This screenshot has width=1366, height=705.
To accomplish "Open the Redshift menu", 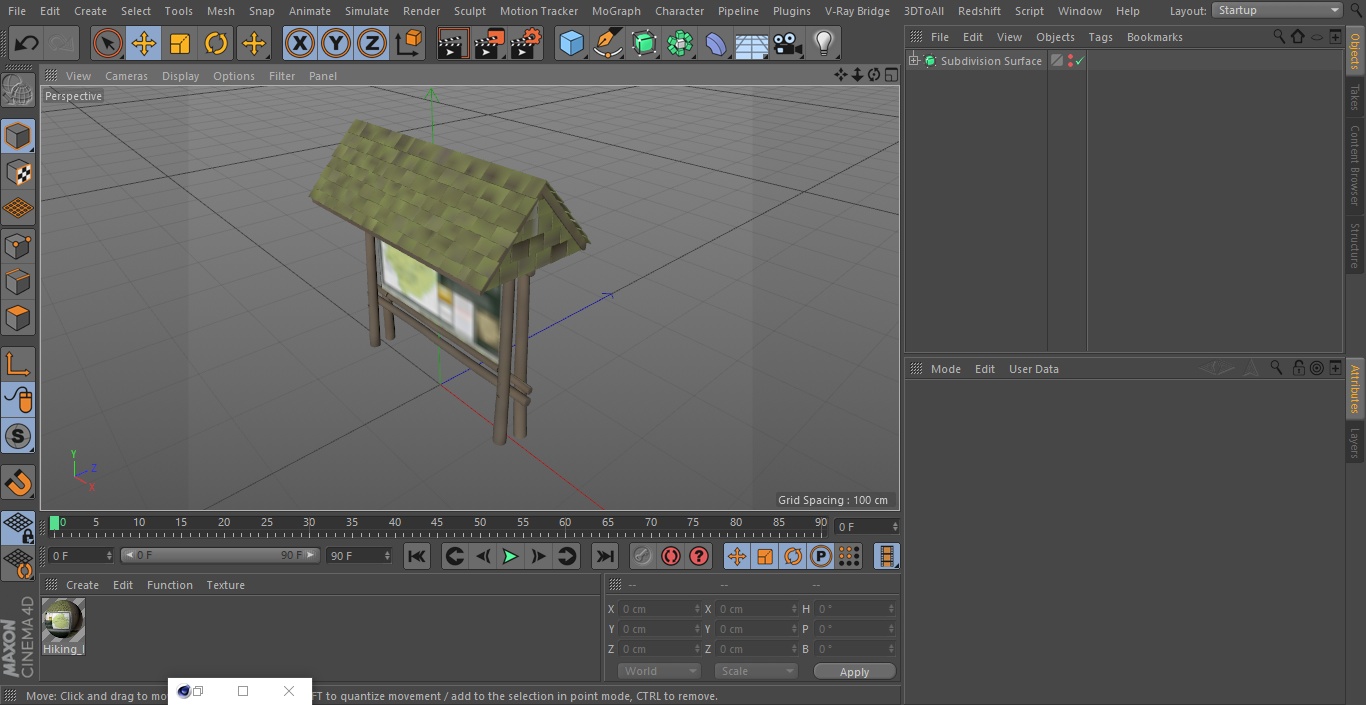I will [979, 11].
